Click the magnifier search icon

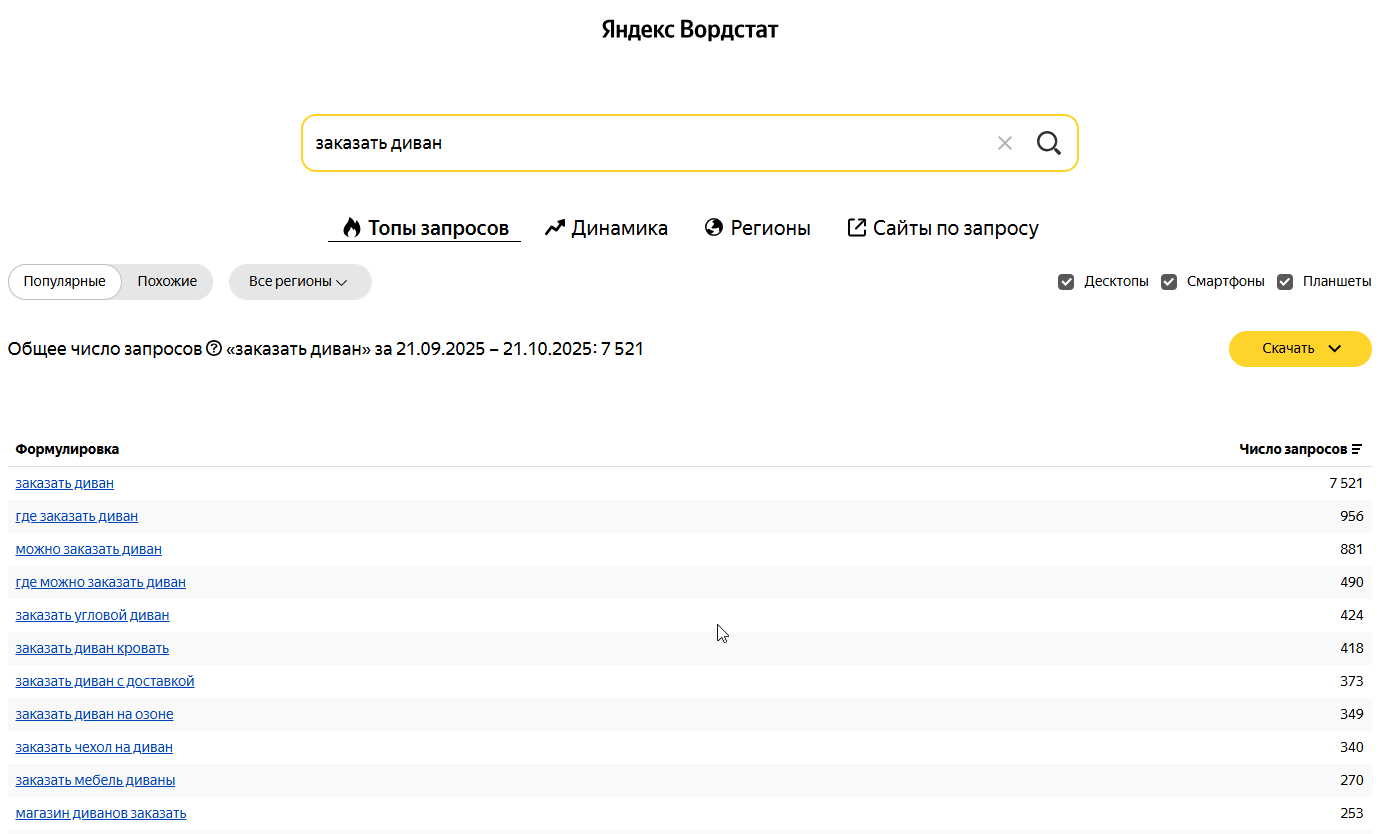point(1048,143)
